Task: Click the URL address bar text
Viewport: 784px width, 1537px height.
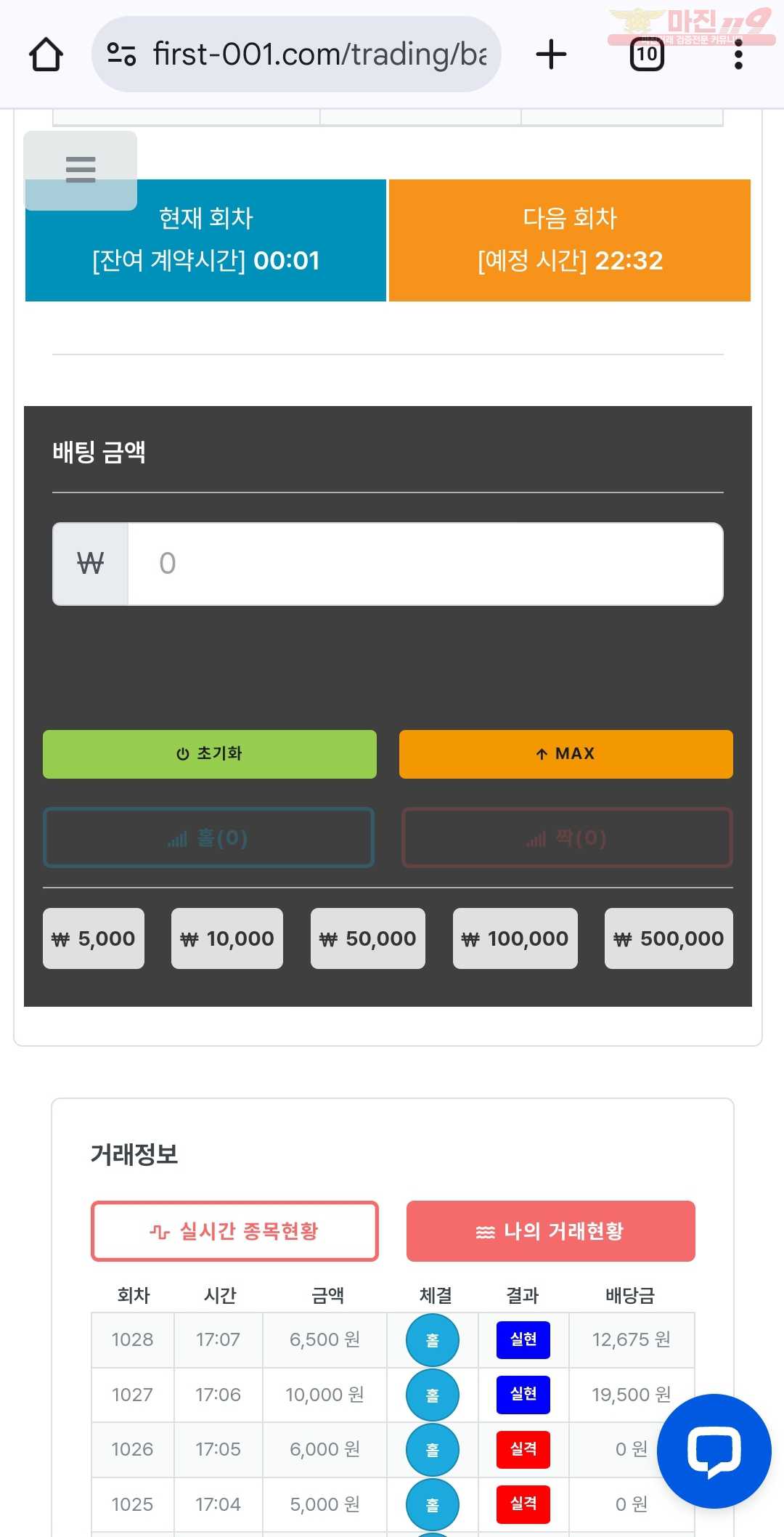Action: (x=320, y=54)
